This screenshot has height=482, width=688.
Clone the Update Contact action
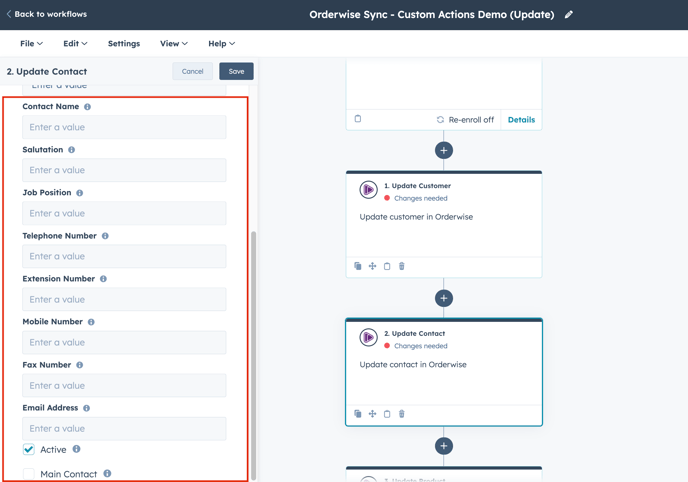(358, 414)
